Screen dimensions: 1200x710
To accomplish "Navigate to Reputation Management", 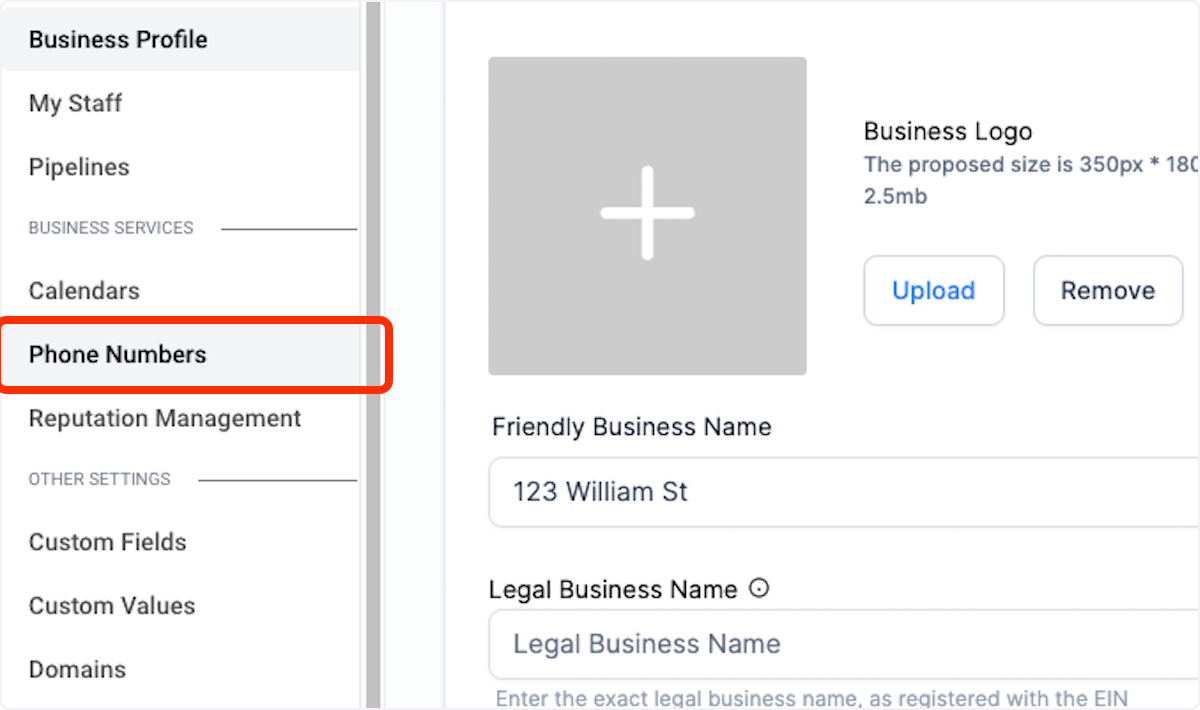I will (165, 418).
